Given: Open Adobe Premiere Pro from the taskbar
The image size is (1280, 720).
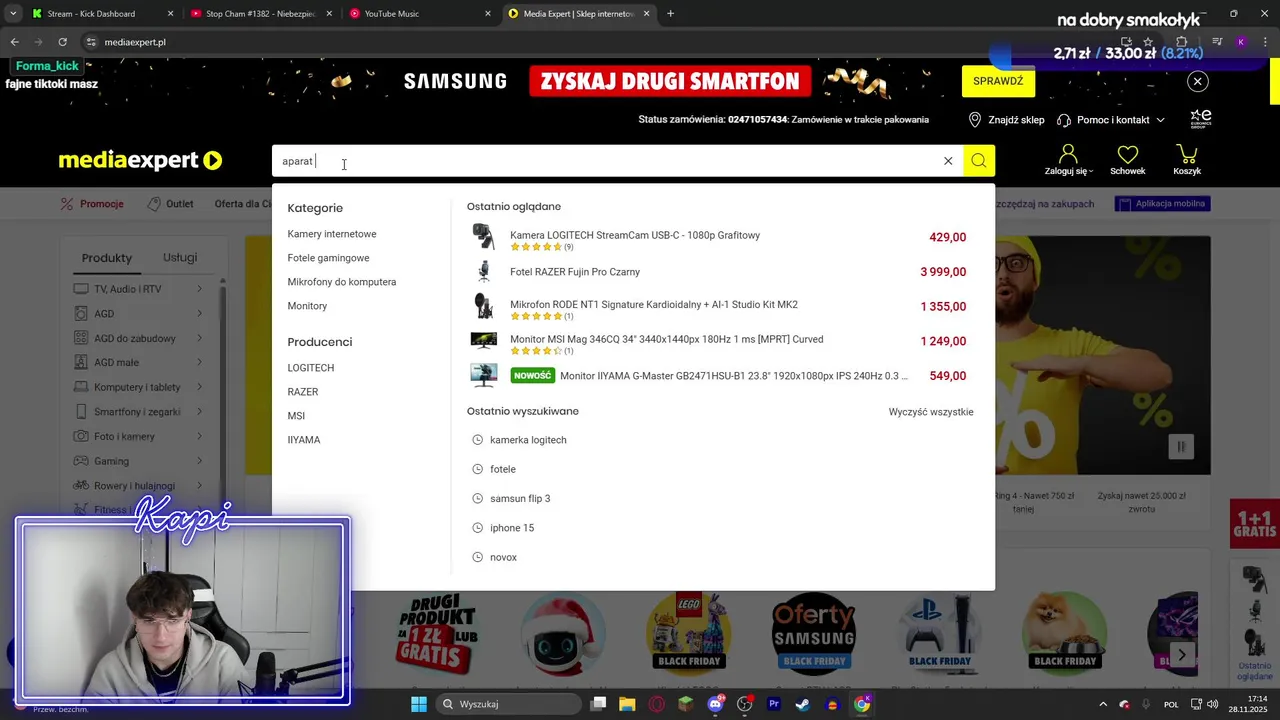Looking at the screenshot, I should coord(773,704).
